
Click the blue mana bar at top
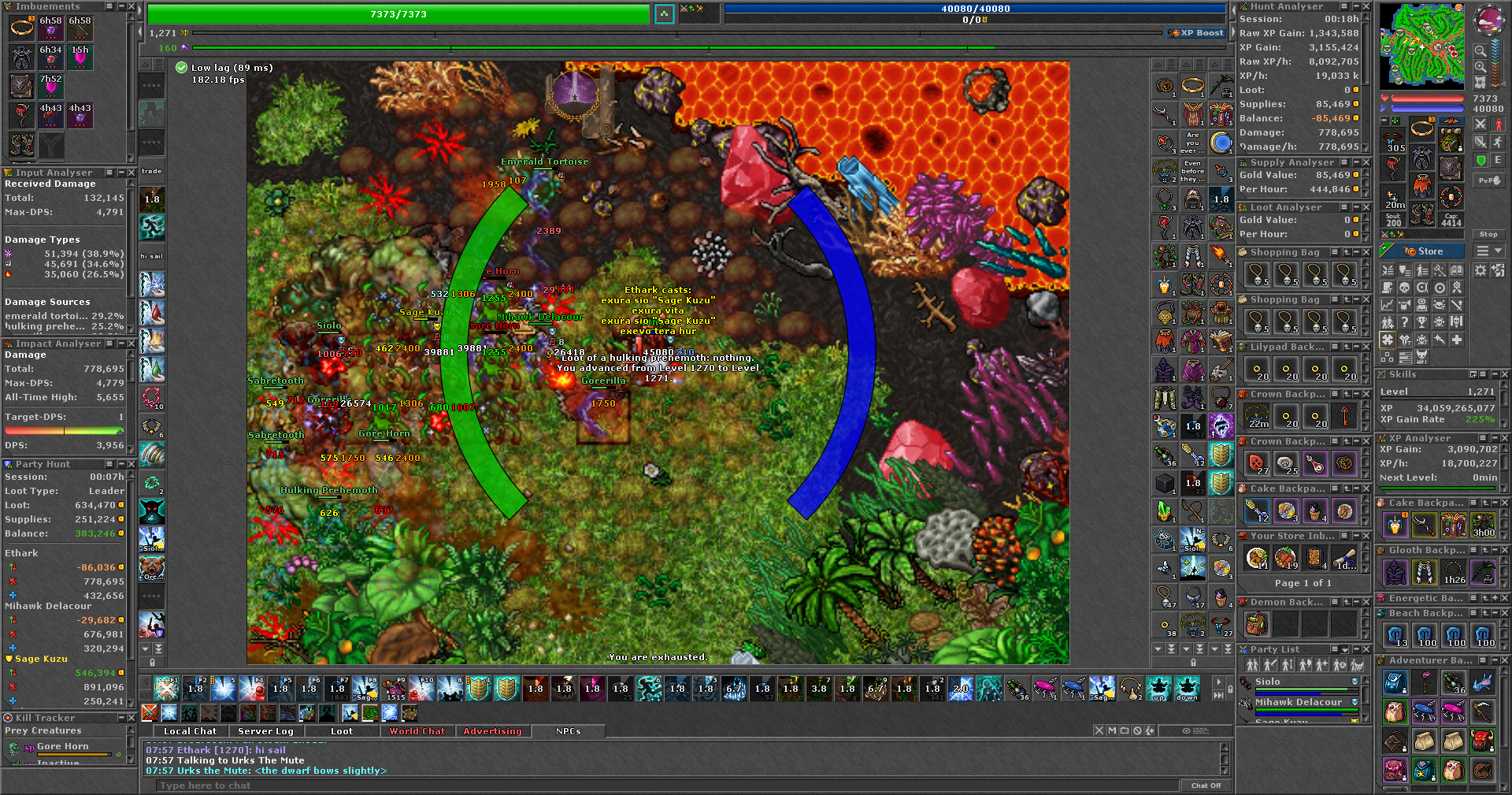coord(975,9)
